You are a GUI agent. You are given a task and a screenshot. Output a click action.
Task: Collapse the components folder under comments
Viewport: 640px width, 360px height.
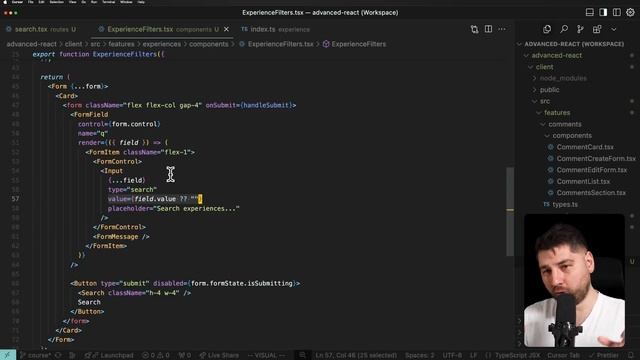pyautogui.click(x=572, y=135)
